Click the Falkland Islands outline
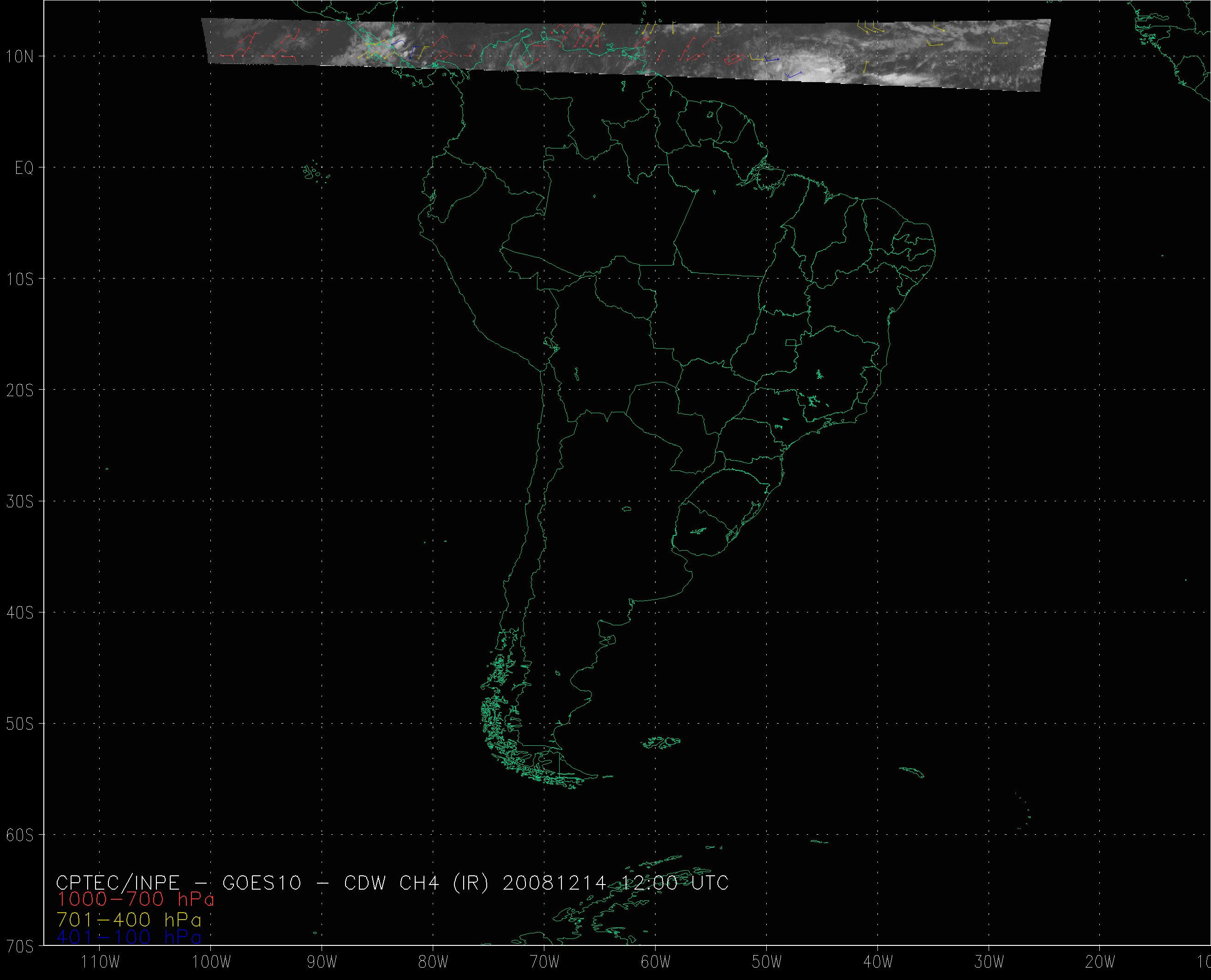 (662, 742)
